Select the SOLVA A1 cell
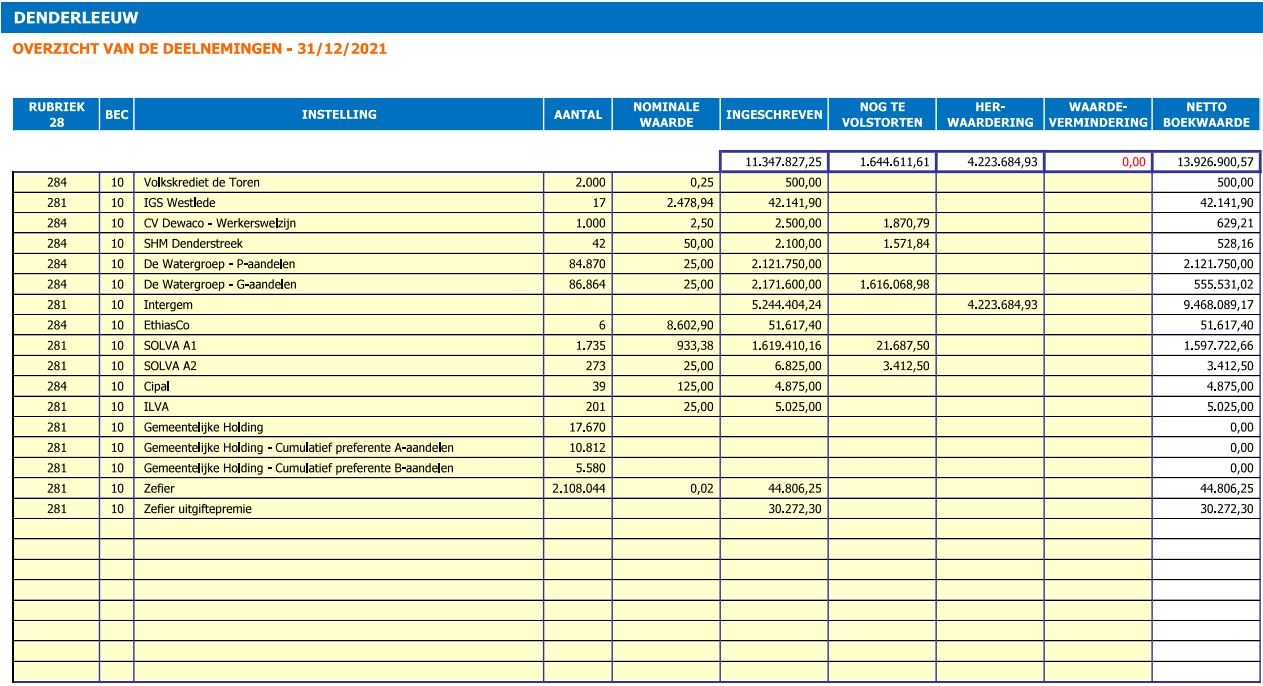Viewport: 1263px width, 686px height. pos(339,346)
